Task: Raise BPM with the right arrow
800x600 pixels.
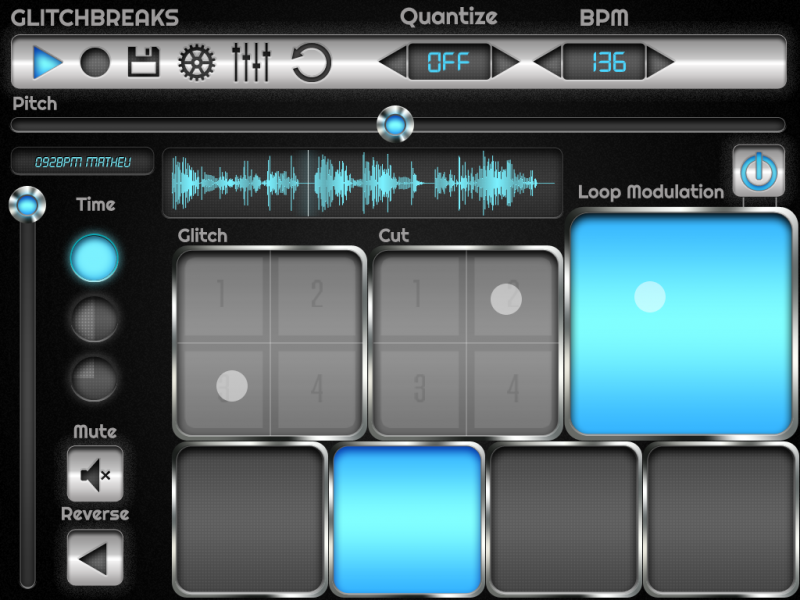Action: (660, 62)
